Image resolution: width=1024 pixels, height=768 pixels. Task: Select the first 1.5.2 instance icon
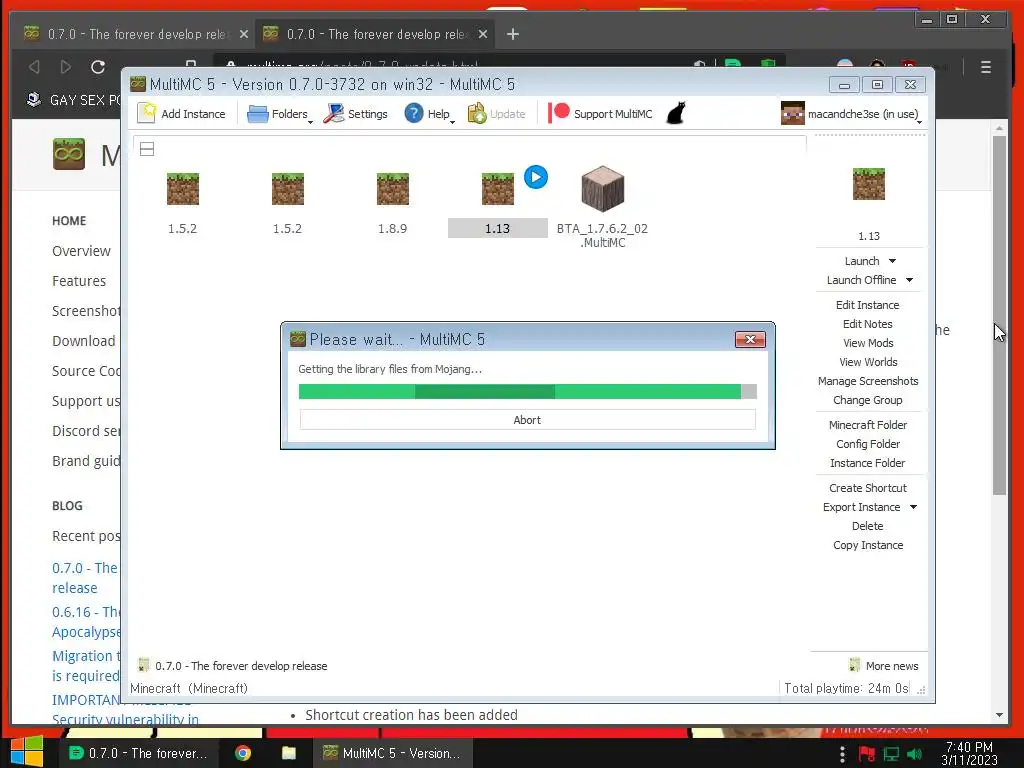point(182,189)
